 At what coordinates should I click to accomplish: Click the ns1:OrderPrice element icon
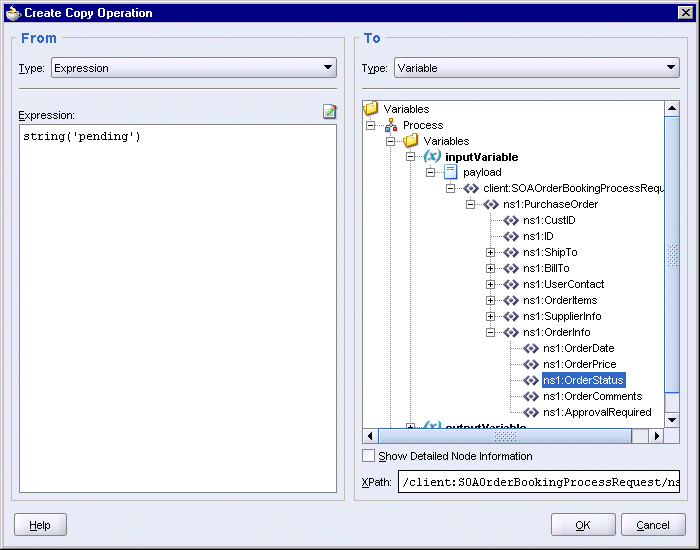(x=531, y=364)
